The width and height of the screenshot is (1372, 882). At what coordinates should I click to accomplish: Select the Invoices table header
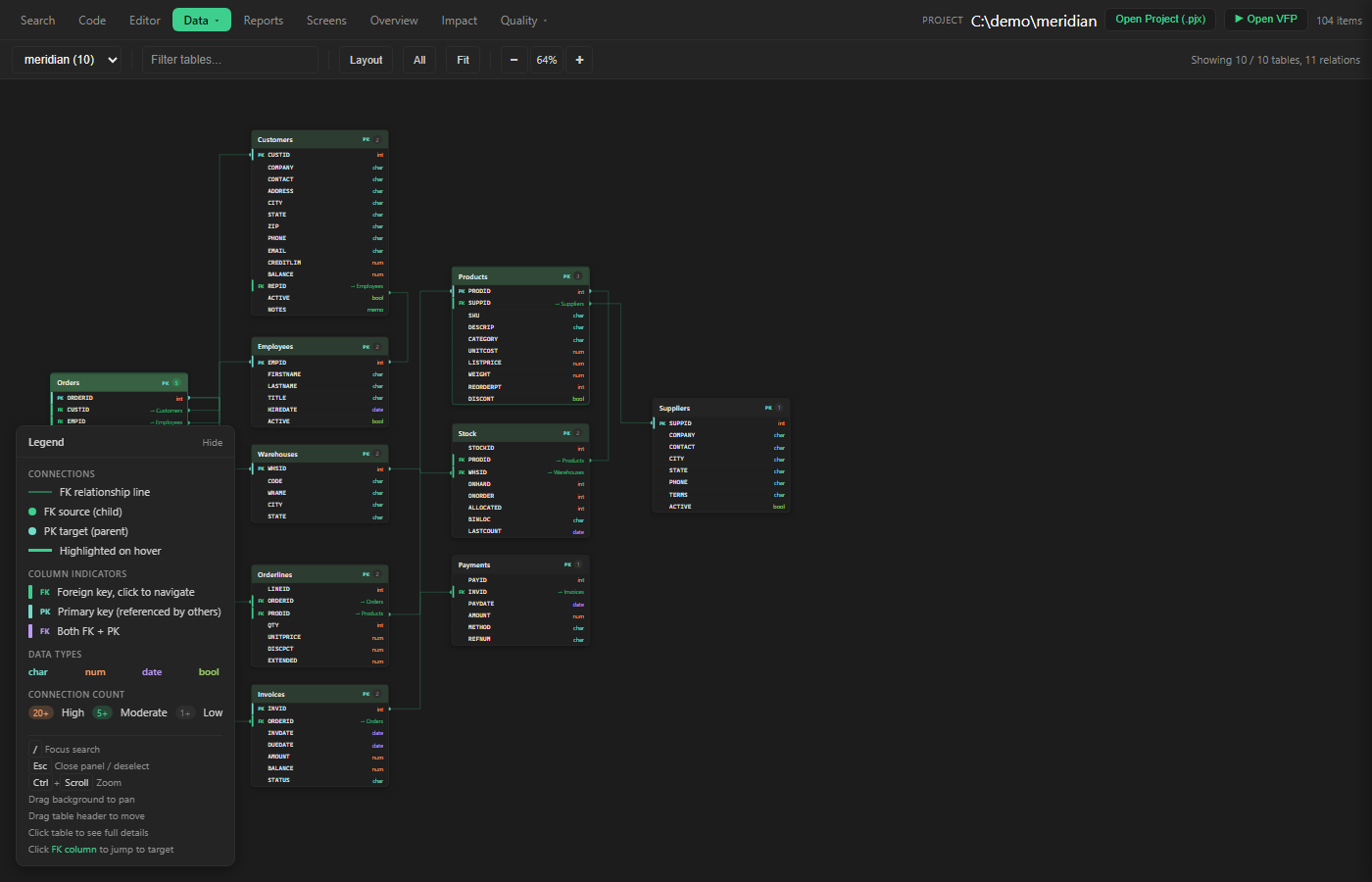[x=319, y=694]
